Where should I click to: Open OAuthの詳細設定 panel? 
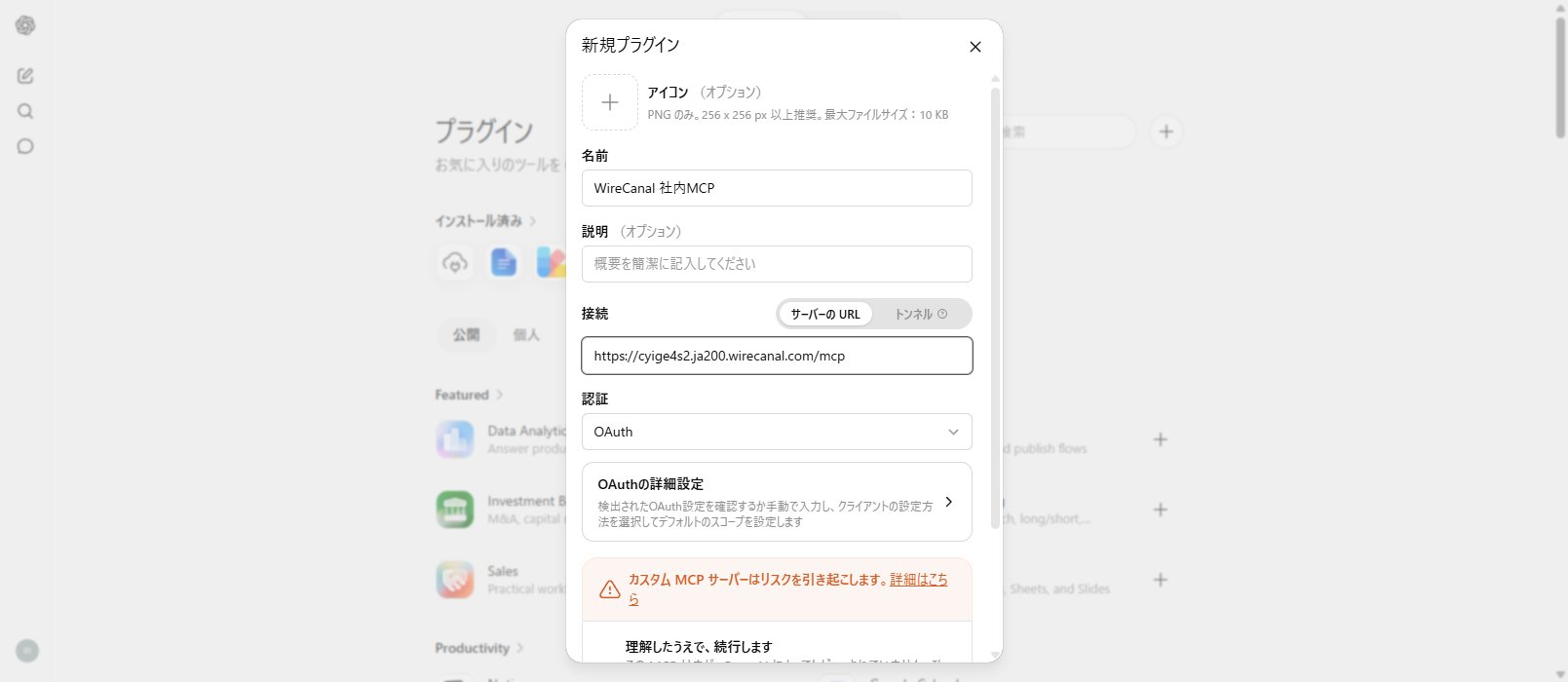(777, 502)
